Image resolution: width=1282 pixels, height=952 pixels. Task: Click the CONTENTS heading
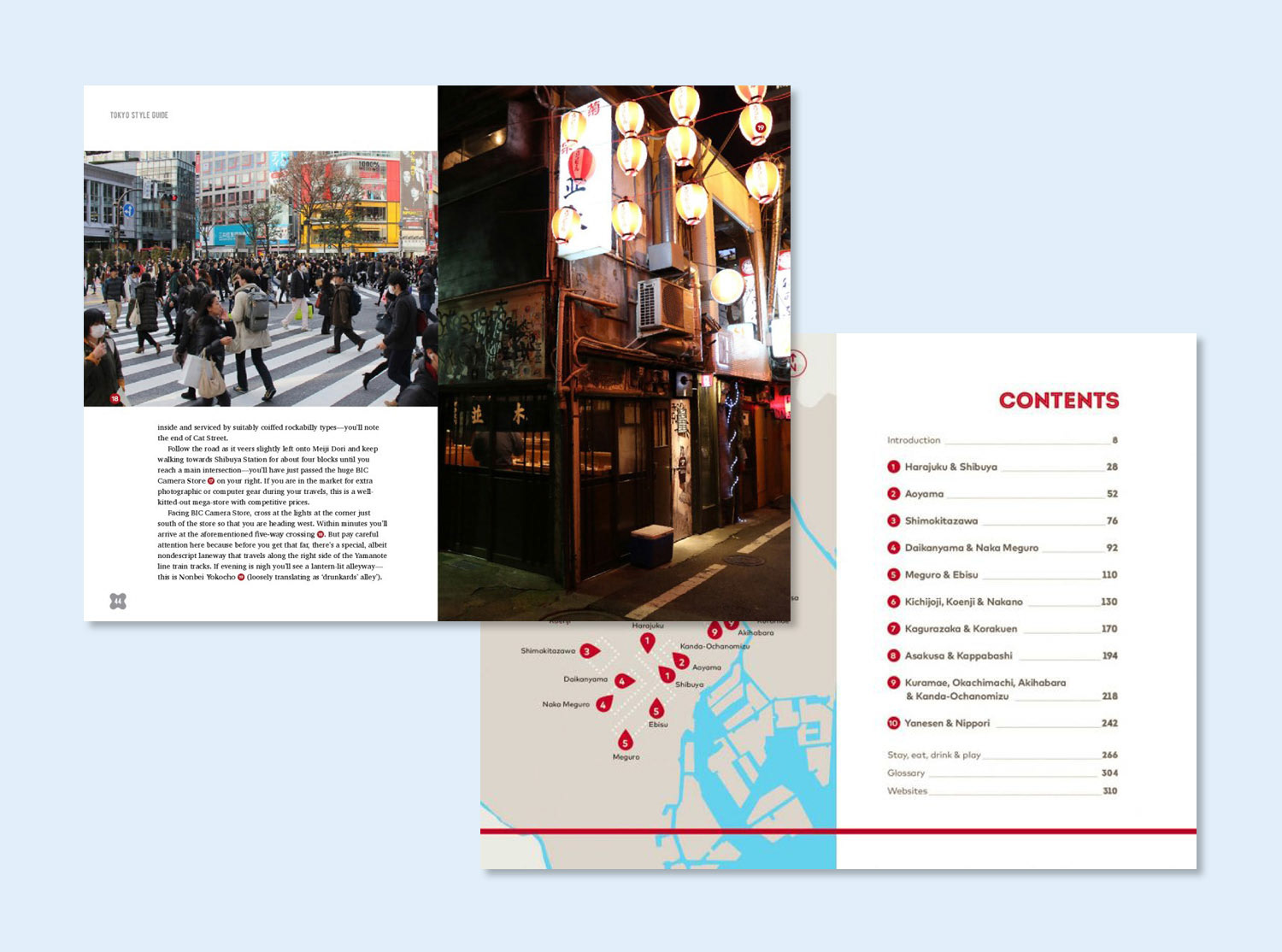point(1059,400)
